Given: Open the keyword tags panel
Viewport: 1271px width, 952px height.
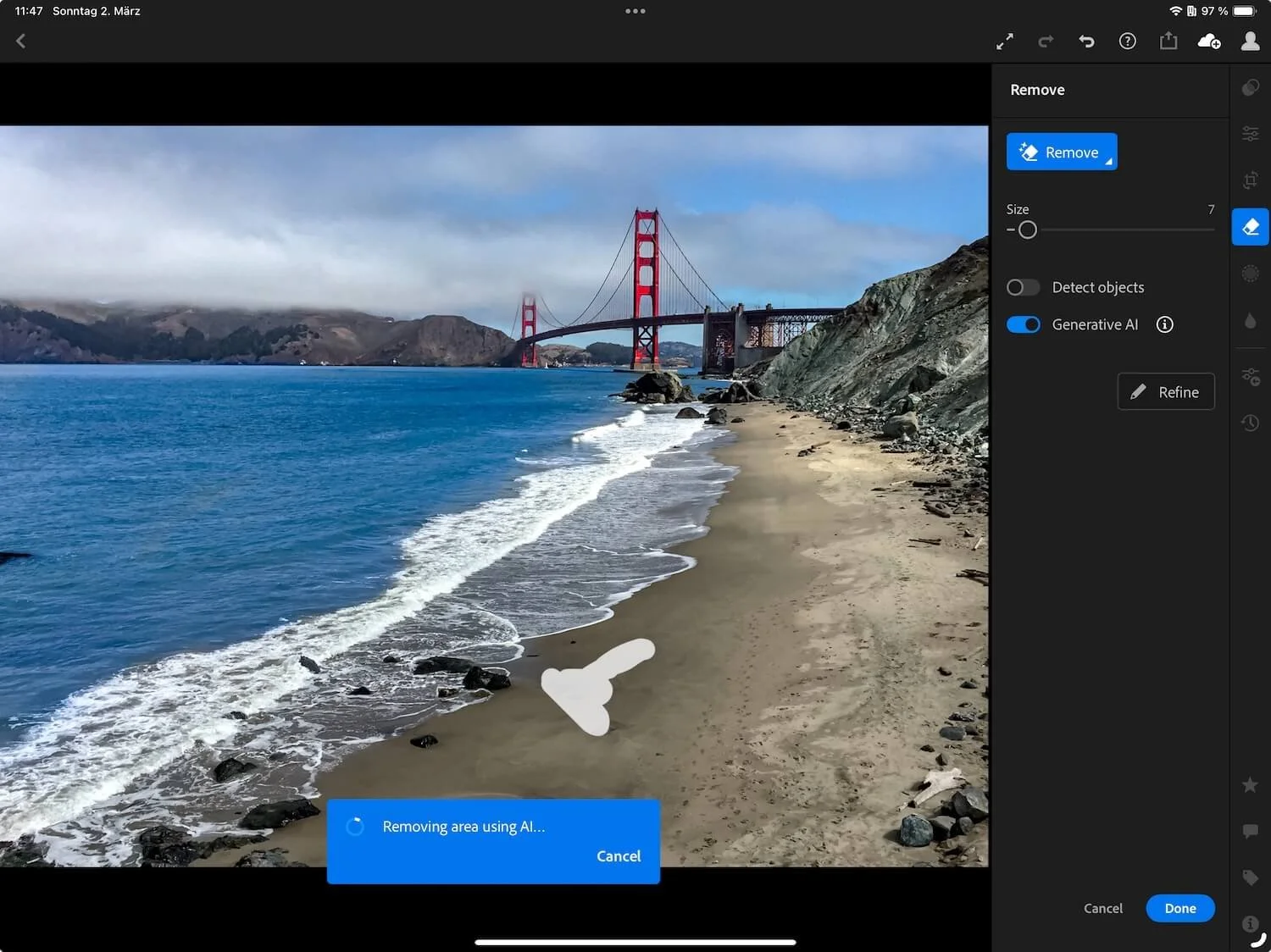Looking at the screenshot, I should [1250, 878].
